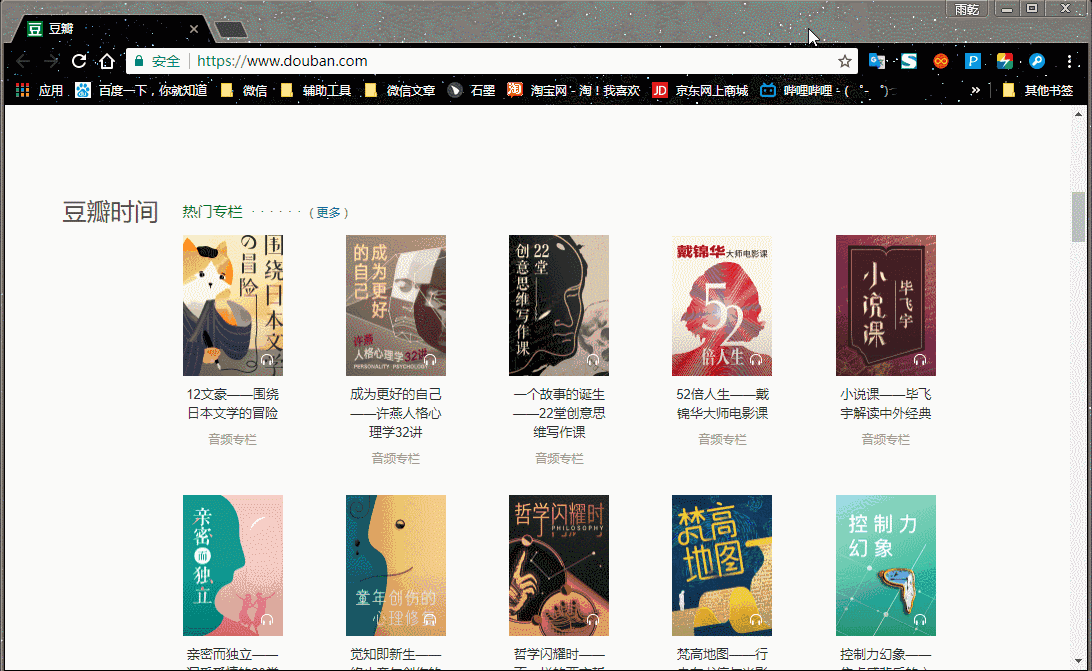
Task: Click the 音频专栏 label under 52倍人生
Action: click(722, 440)
